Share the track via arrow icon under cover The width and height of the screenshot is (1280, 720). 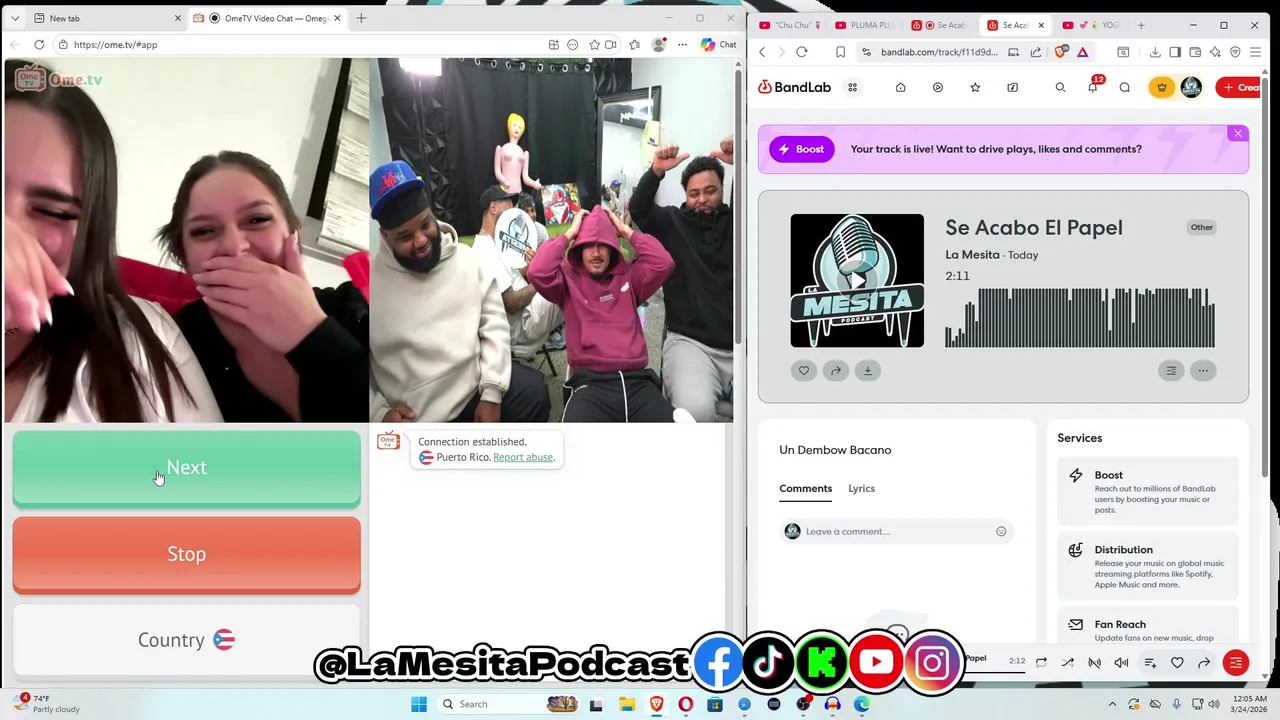[x=836, y=371]
